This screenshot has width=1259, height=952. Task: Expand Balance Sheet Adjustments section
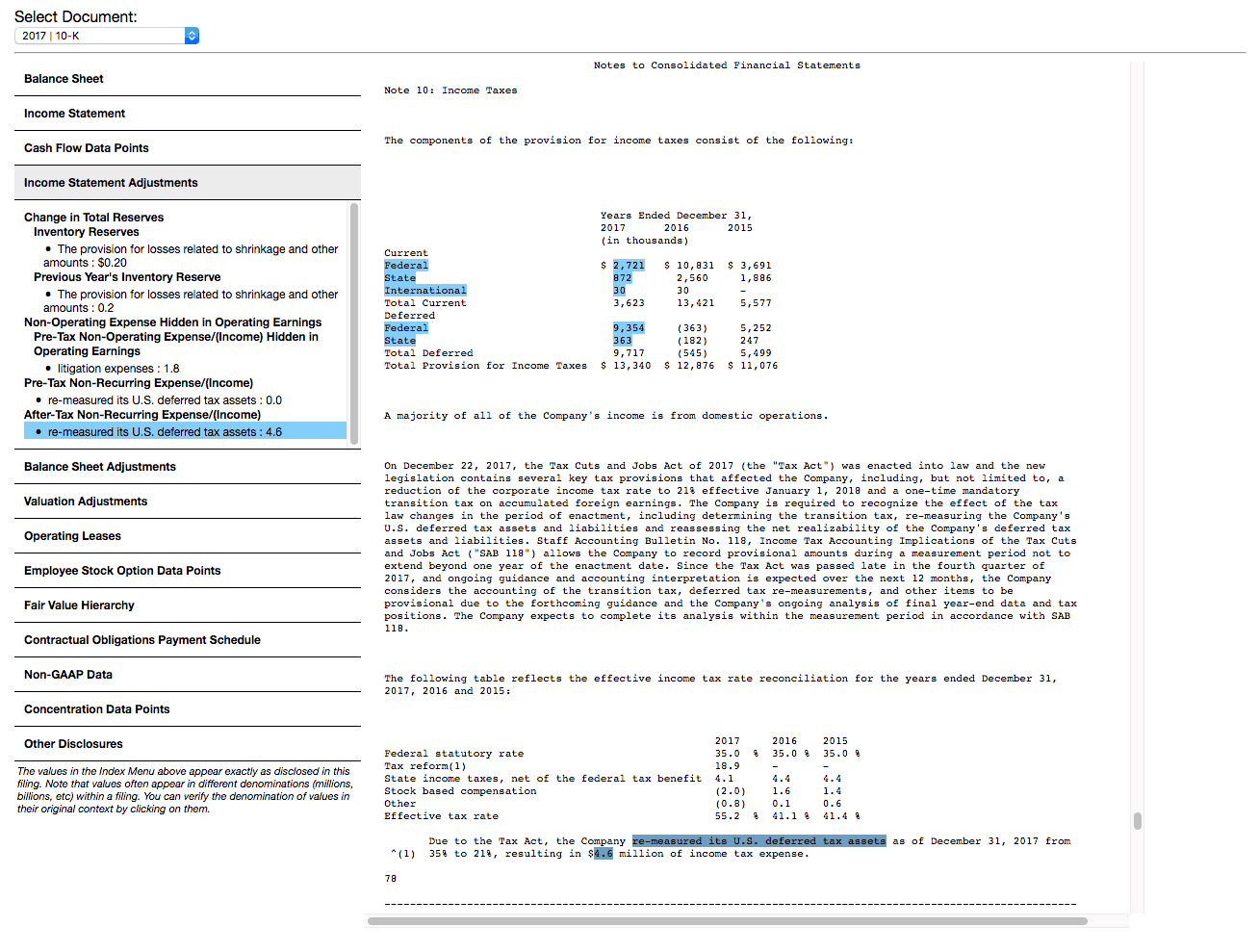188,467
